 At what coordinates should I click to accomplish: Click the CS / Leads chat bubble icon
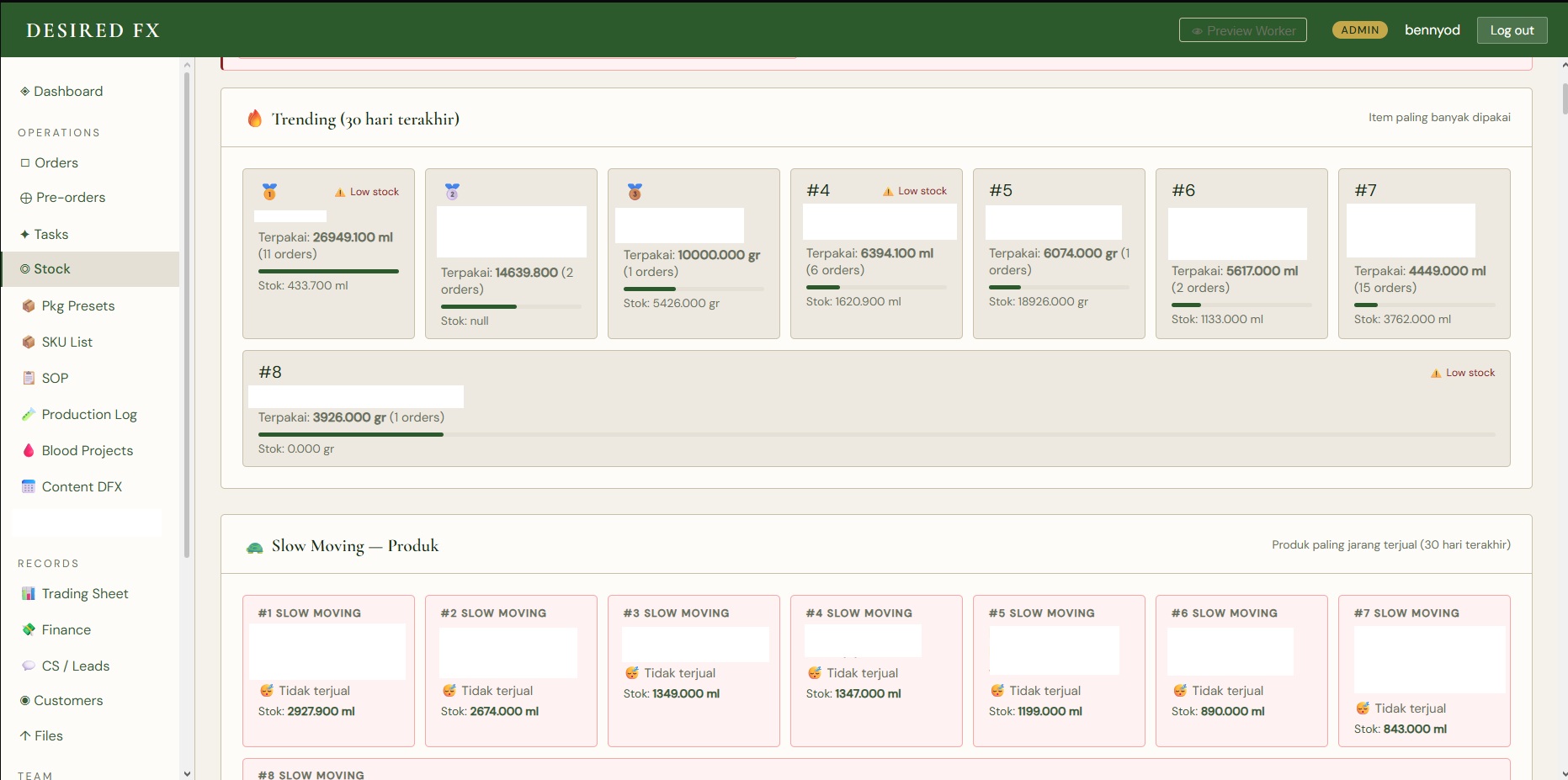29,666
